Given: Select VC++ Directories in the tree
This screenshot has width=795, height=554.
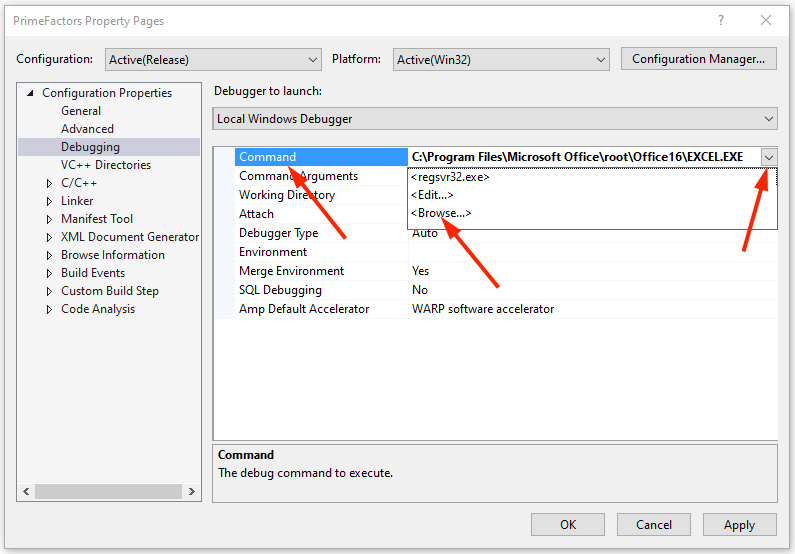Looking at the screenshot, I should pyautogui.click(x=106, y=165).
